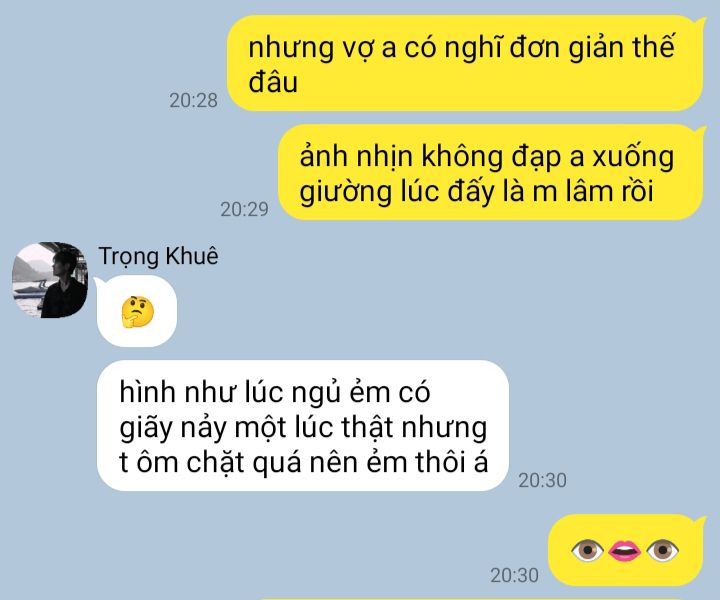Click 'giường lúc đấy là m lâm rồi' line
The width and height of the screenshot is (720, 600).
(x=476, y=191)
